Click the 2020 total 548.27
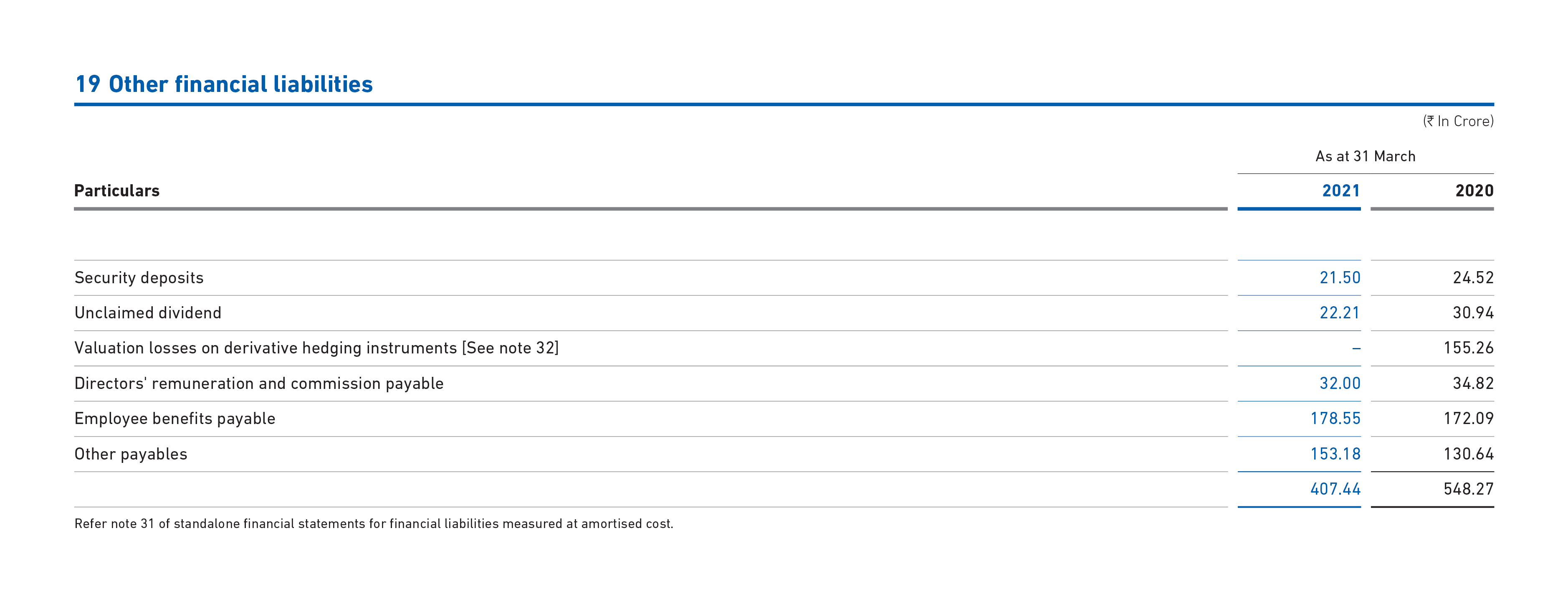The height and width of the screenshot is (602, 1568). click(x=1468, y=489)
